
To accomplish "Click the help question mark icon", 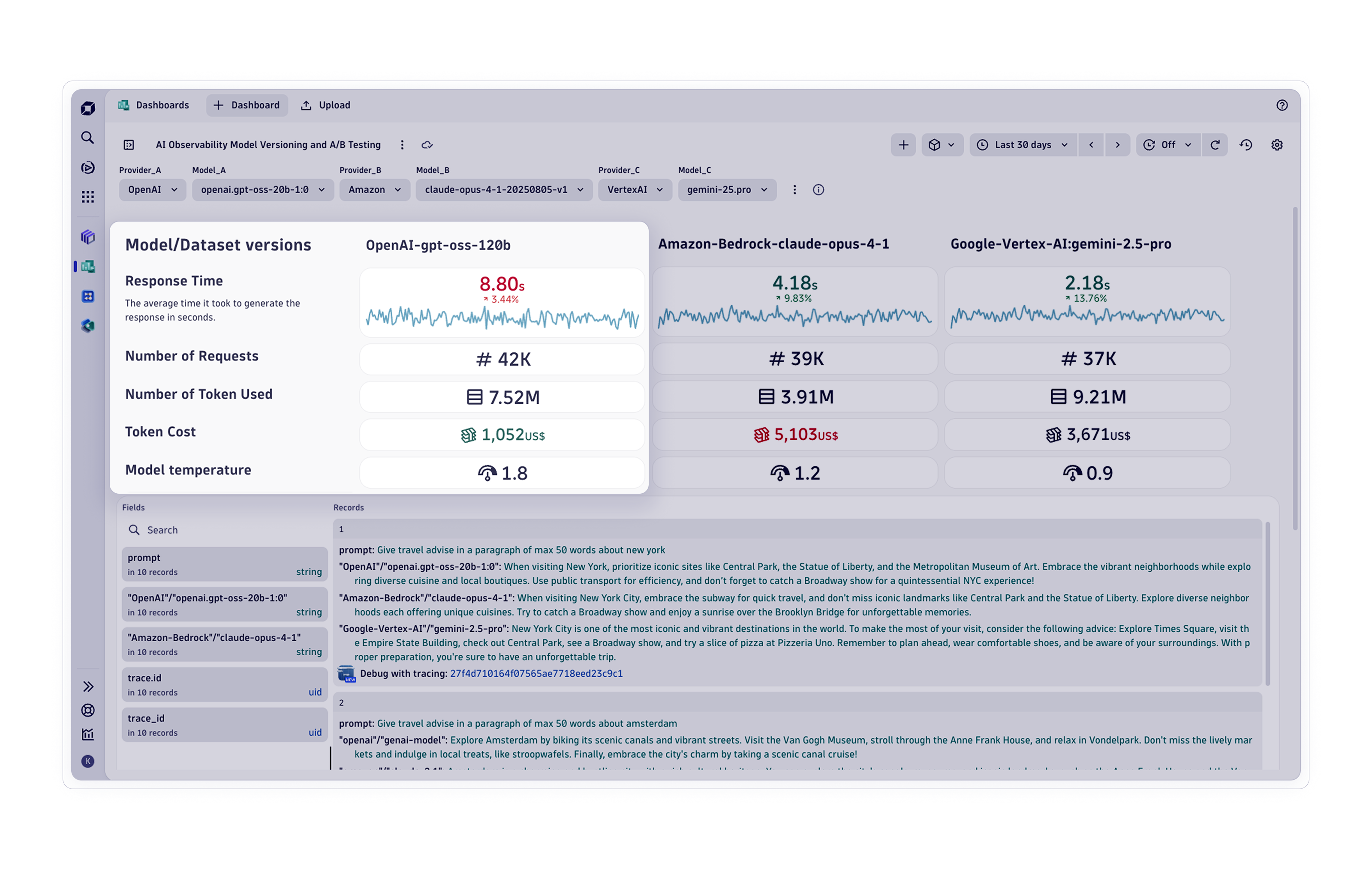I will point(1282,105).
